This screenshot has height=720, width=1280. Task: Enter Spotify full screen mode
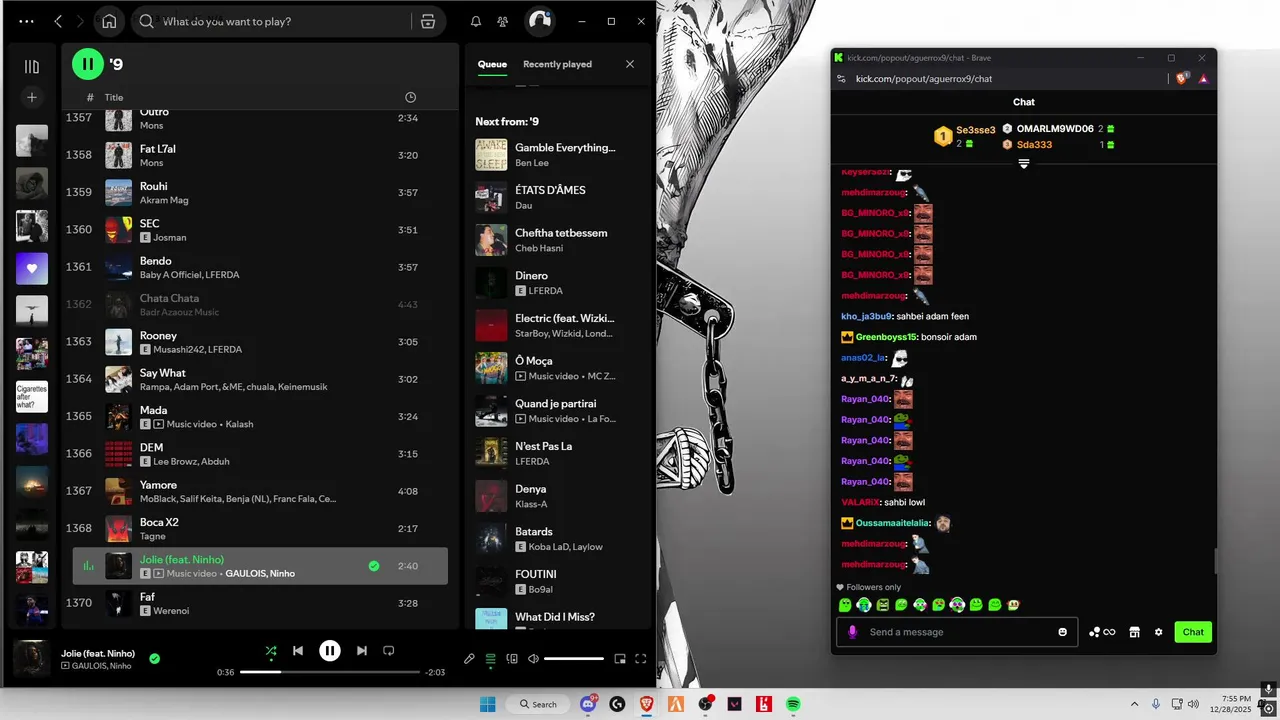coord(641,659)
